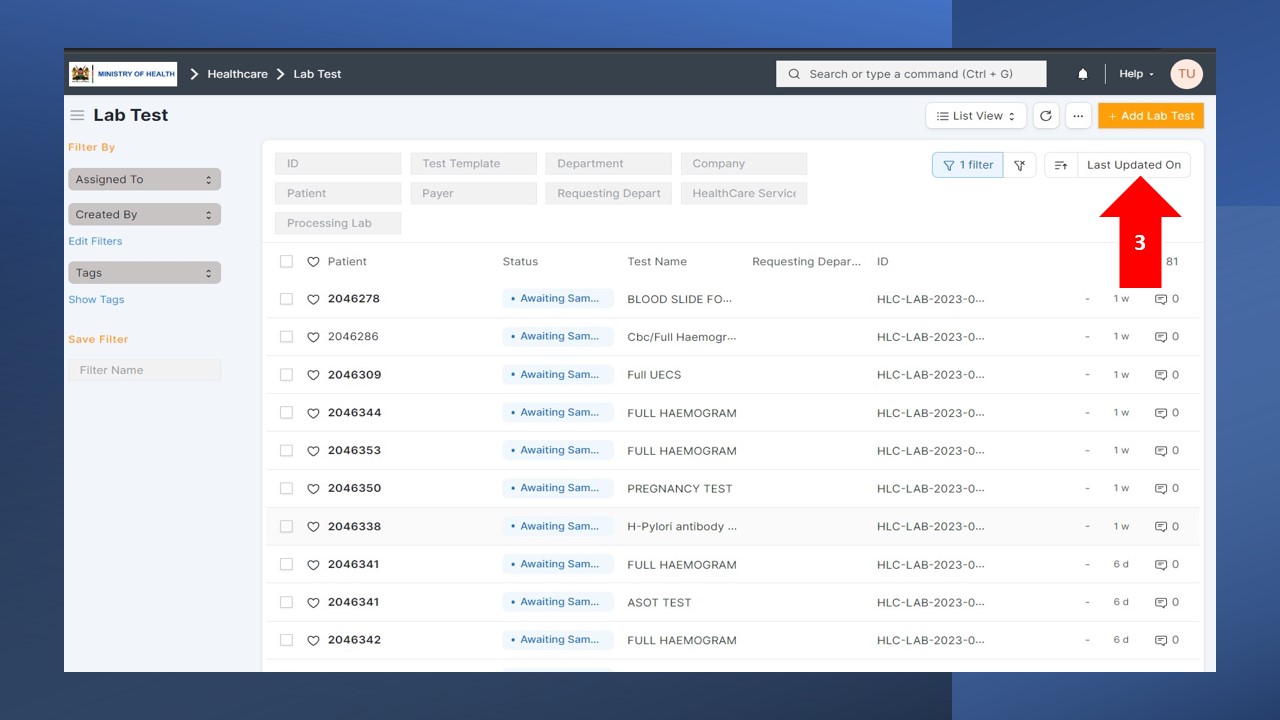This screenshot has height=720, width=1280.
Task: Click the Department filter field
Action: click(608, 164)
